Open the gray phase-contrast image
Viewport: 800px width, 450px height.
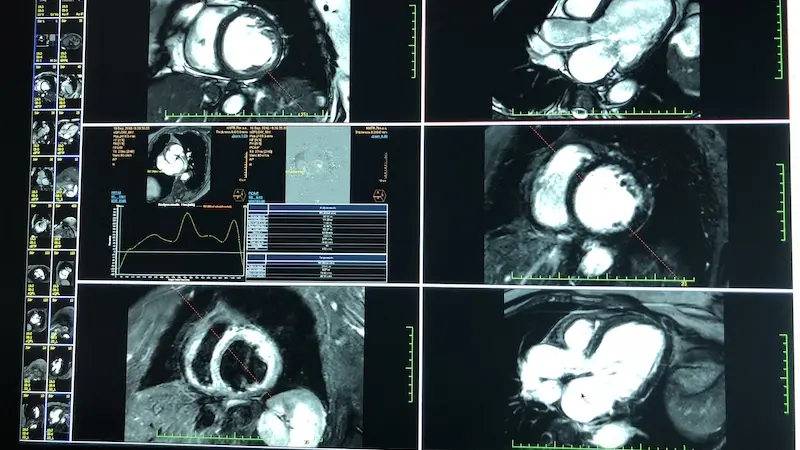[x=318, y=164]
